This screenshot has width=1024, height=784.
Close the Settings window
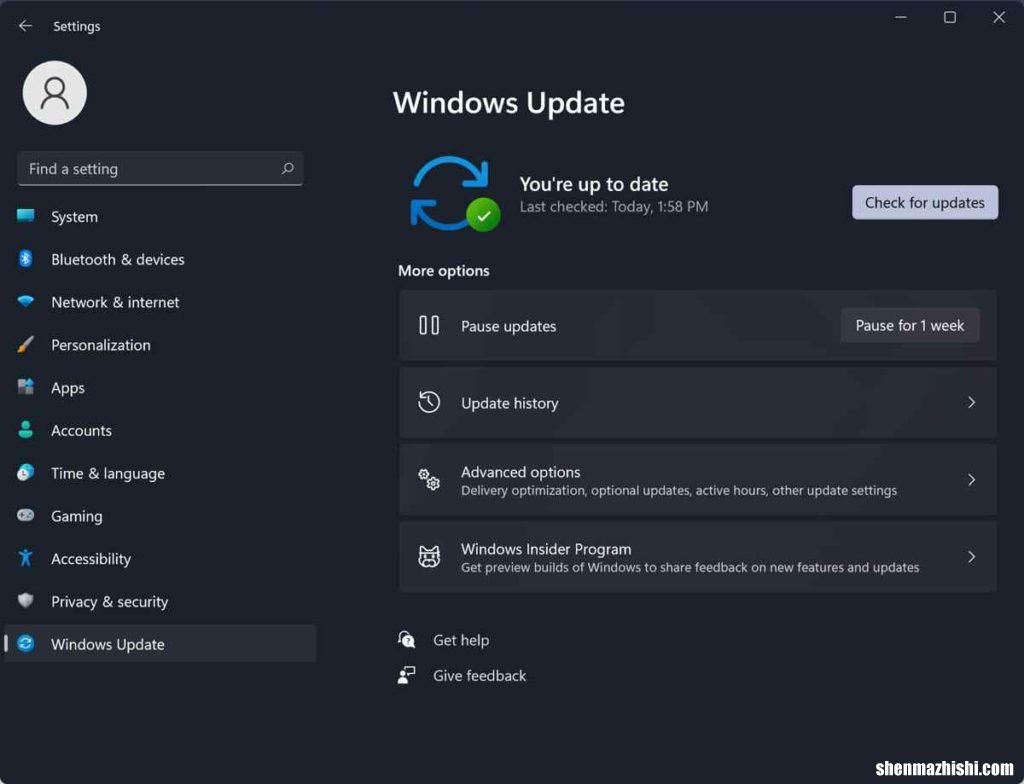click(x=999, y=17)
